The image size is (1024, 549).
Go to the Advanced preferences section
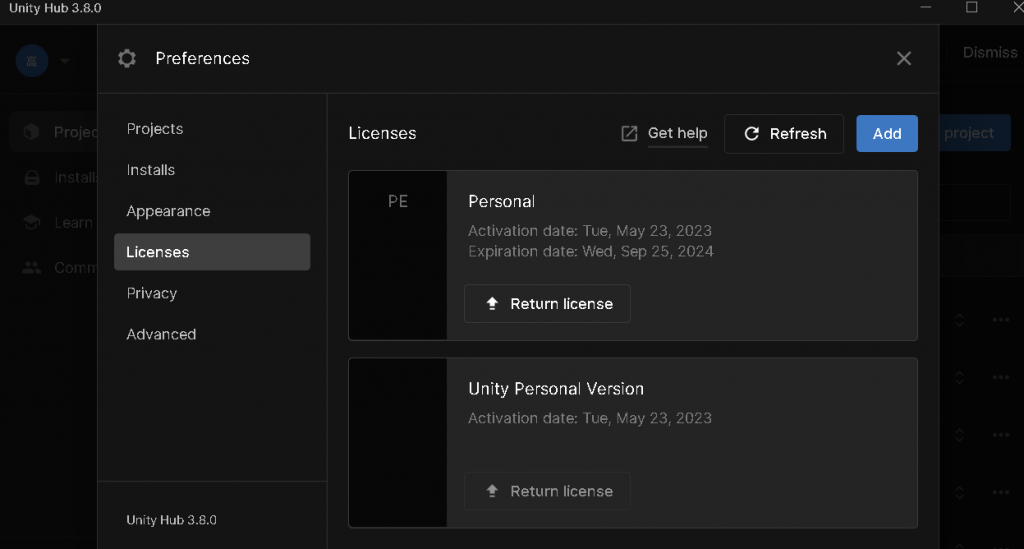point(161,334)
